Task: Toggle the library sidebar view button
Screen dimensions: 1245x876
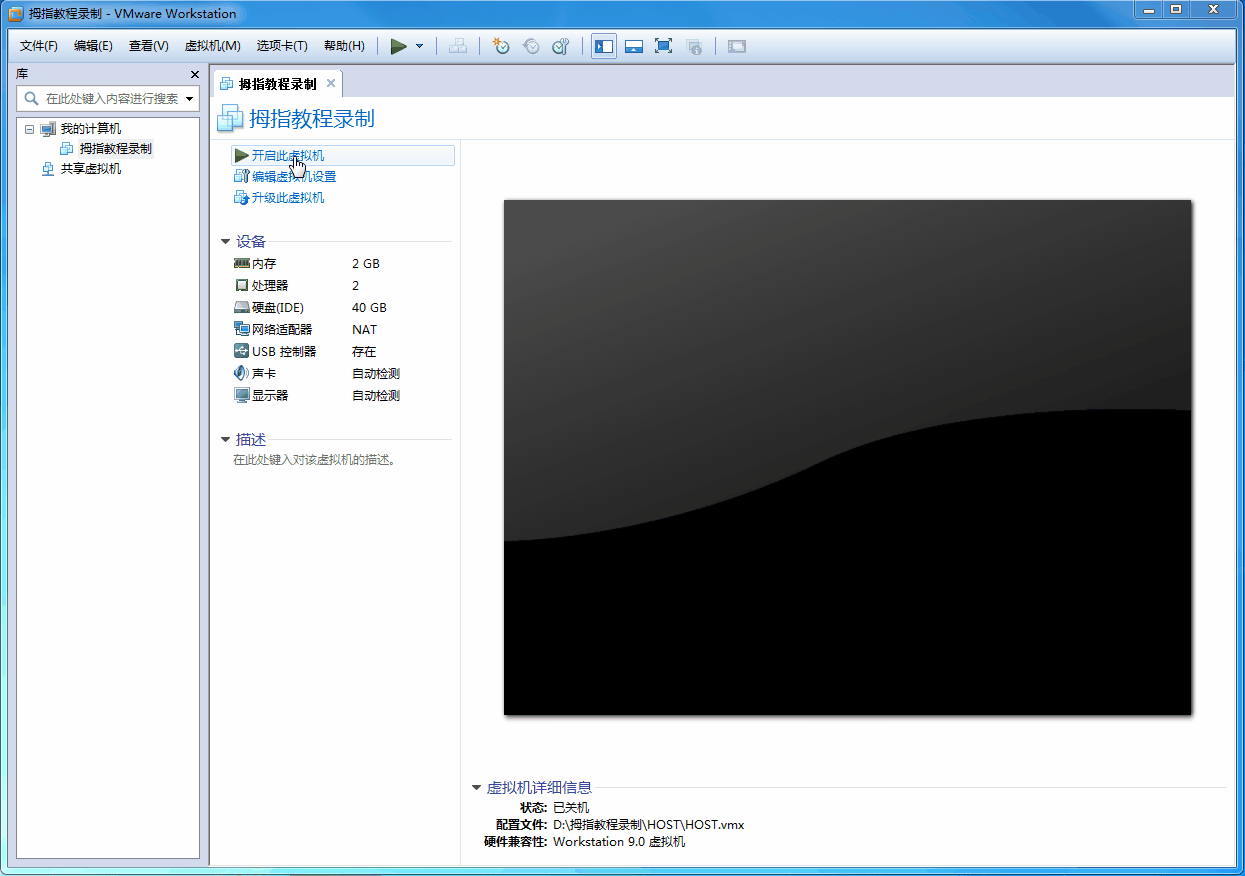Action: click(x=604, y=46)
